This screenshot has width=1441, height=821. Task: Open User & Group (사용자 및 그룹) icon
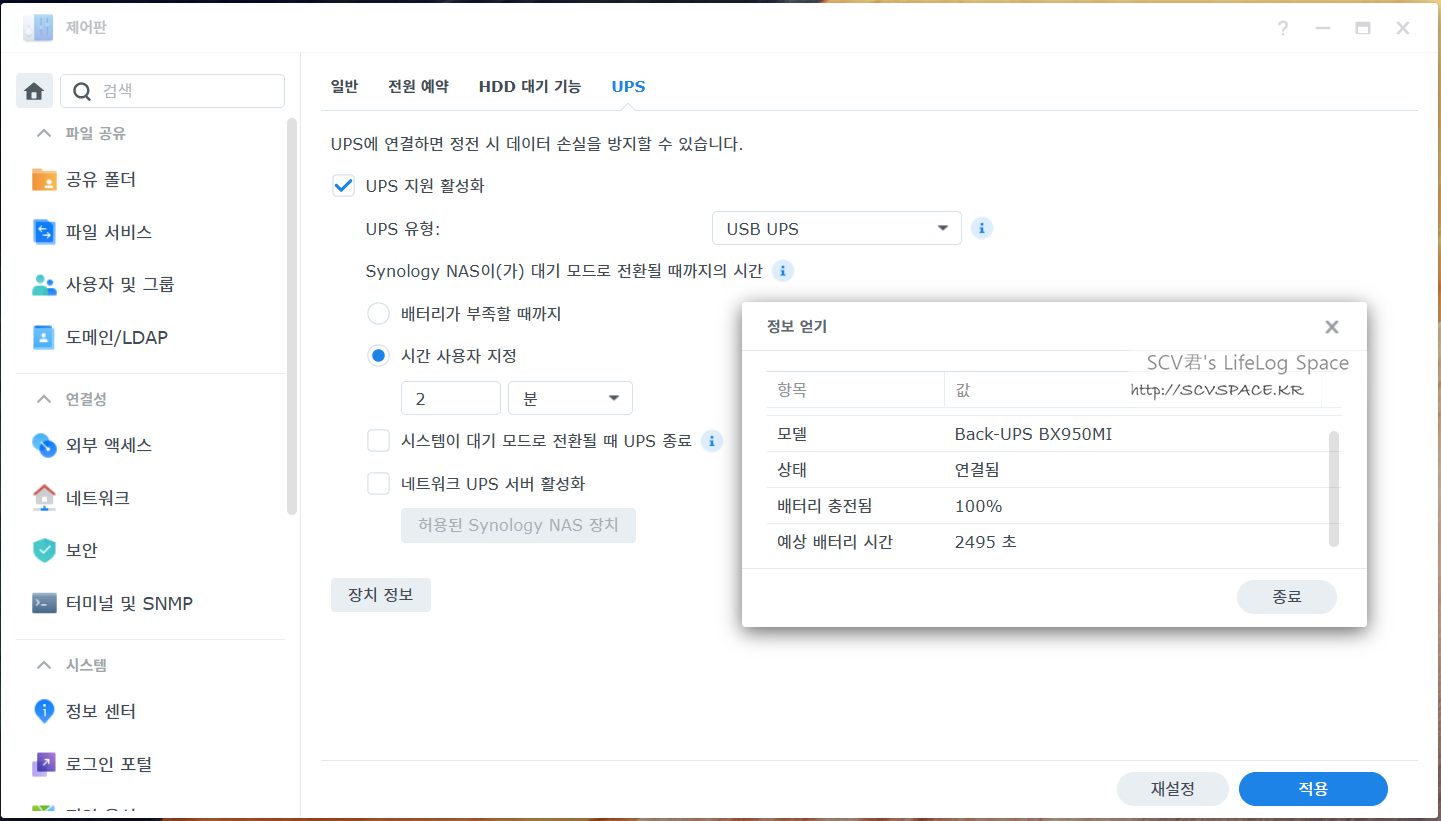click(44, 285)
